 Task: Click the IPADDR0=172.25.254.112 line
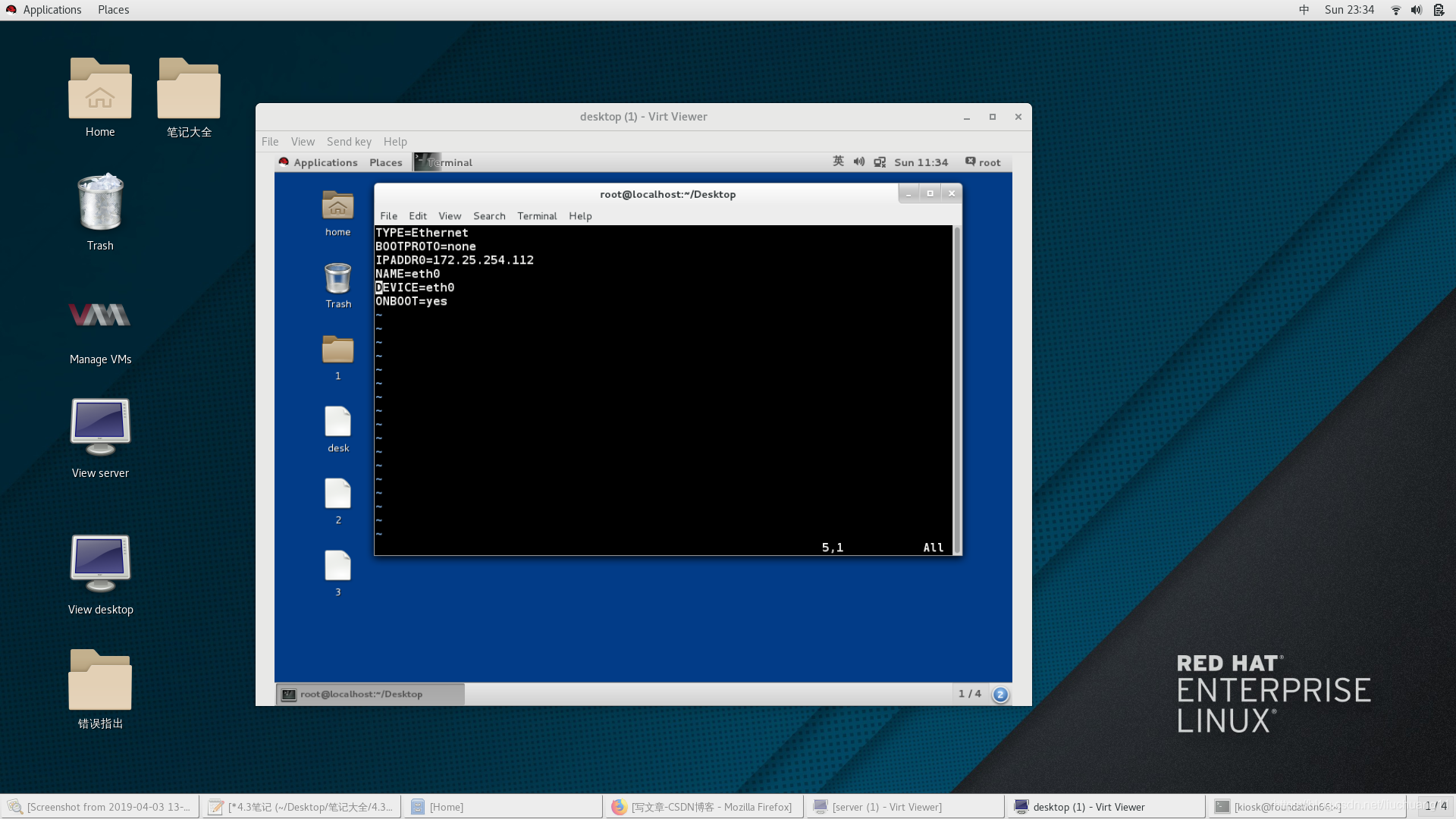click(x=454, y=260)
